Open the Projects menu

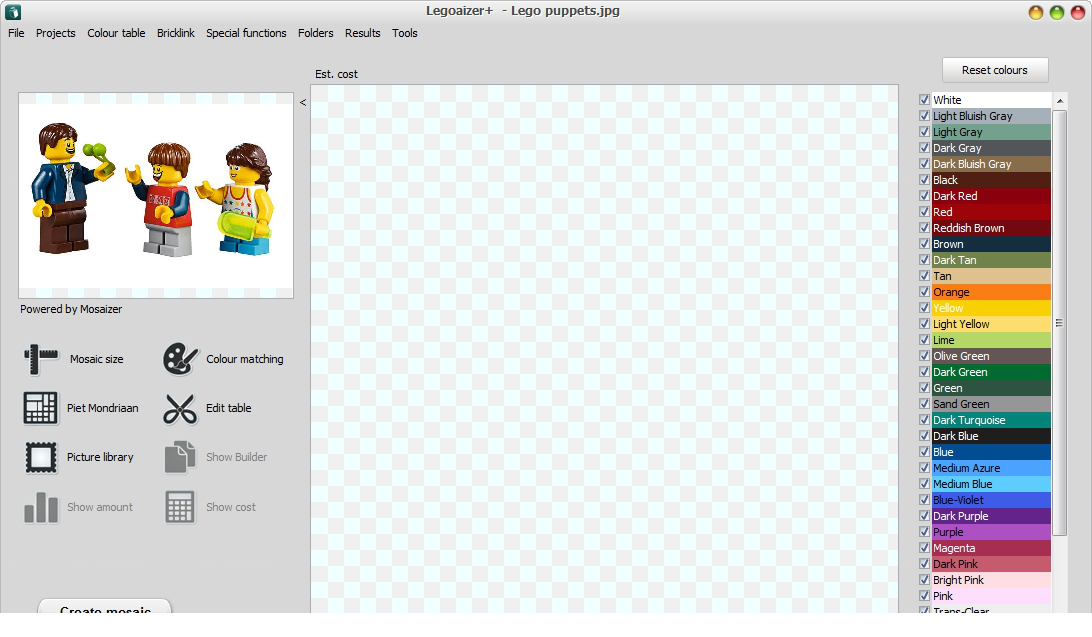56,33
